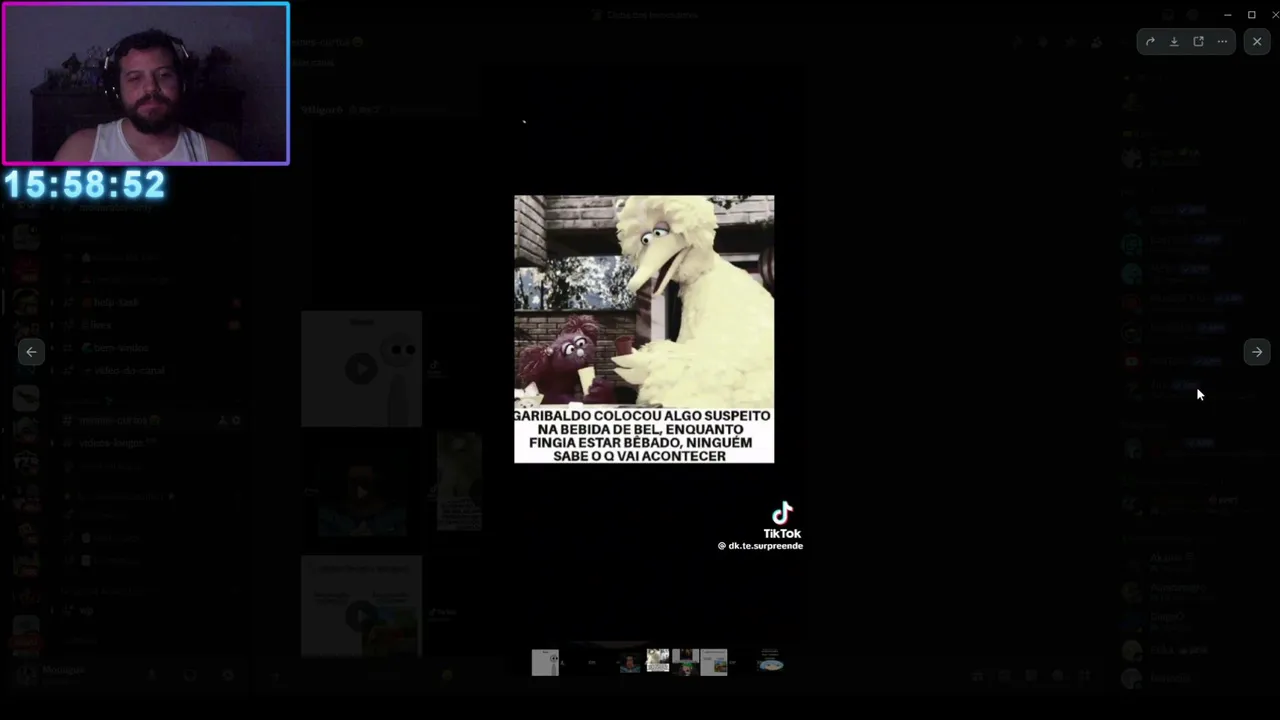Viewport: 1280px width, 720px height.
Task: Download the displayed media
Action: click(x=1174, y=42)
